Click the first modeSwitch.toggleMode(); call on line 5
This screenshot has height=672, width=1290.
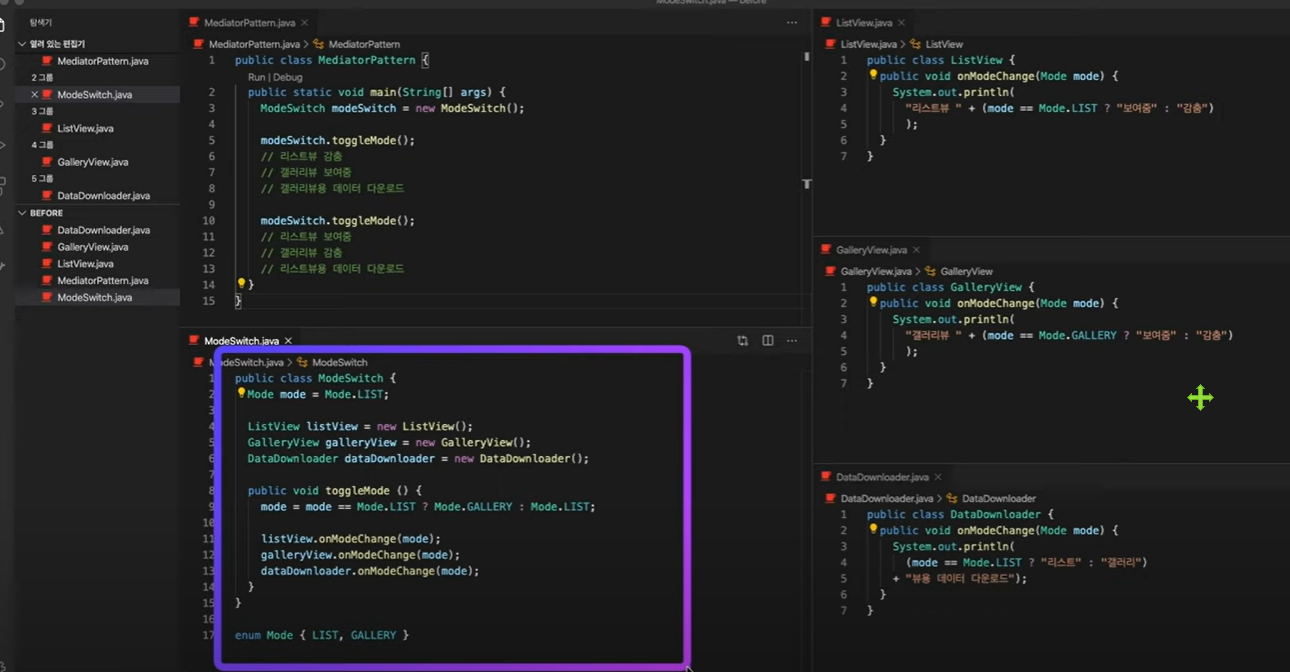click(x=337, y=140)
